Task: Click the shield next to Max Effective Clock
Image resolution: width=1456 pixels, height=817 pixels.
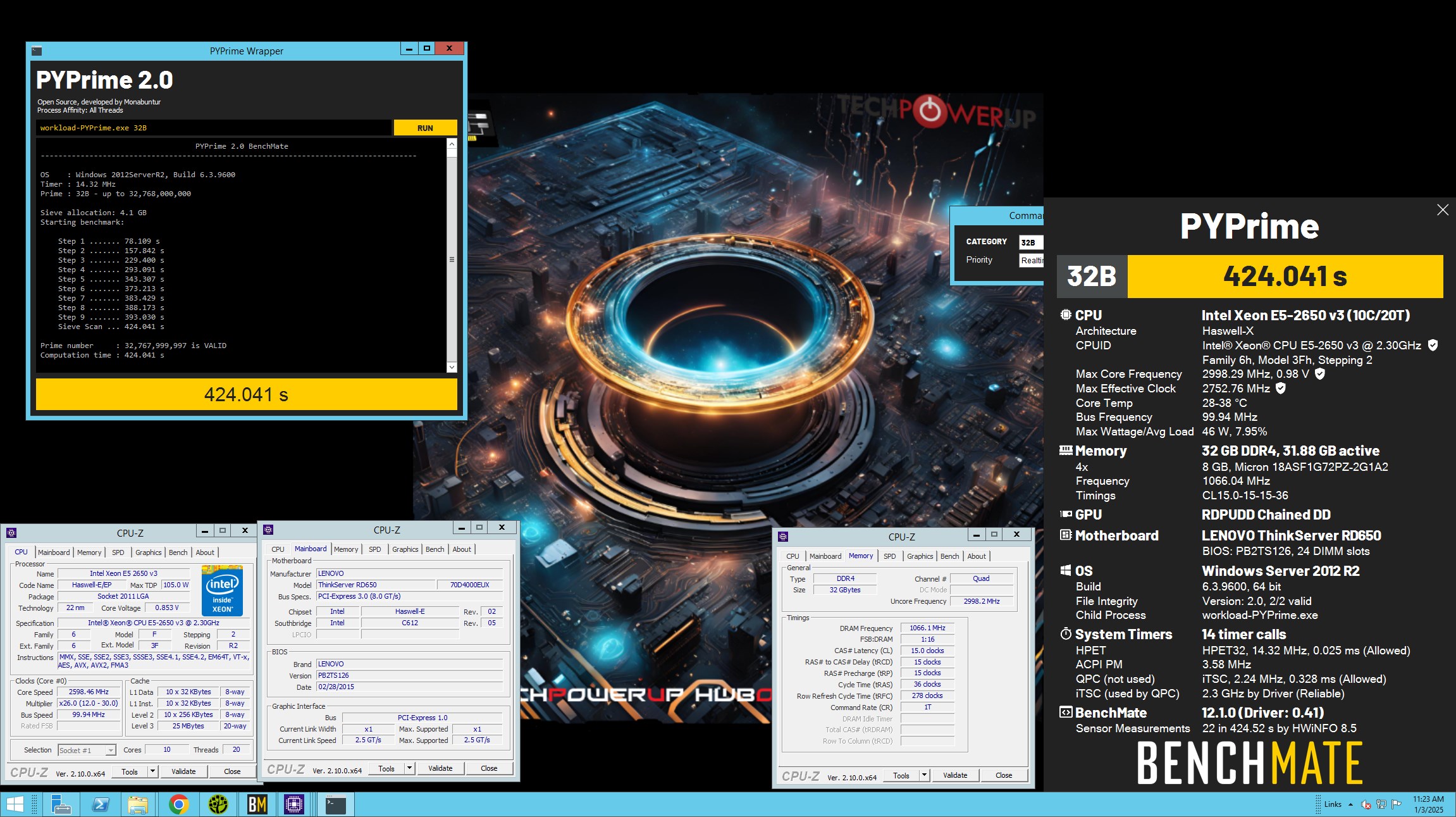Action: click(x=1281, y=388)
